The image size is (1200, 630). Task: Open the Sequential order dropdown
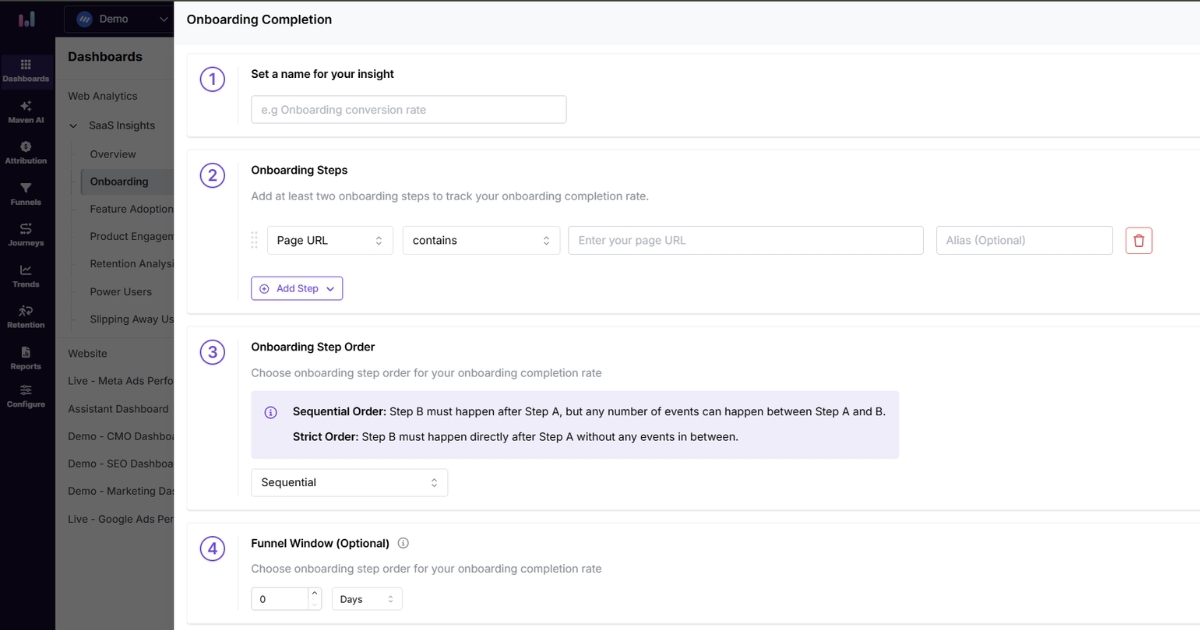click(x=349, y=482)
